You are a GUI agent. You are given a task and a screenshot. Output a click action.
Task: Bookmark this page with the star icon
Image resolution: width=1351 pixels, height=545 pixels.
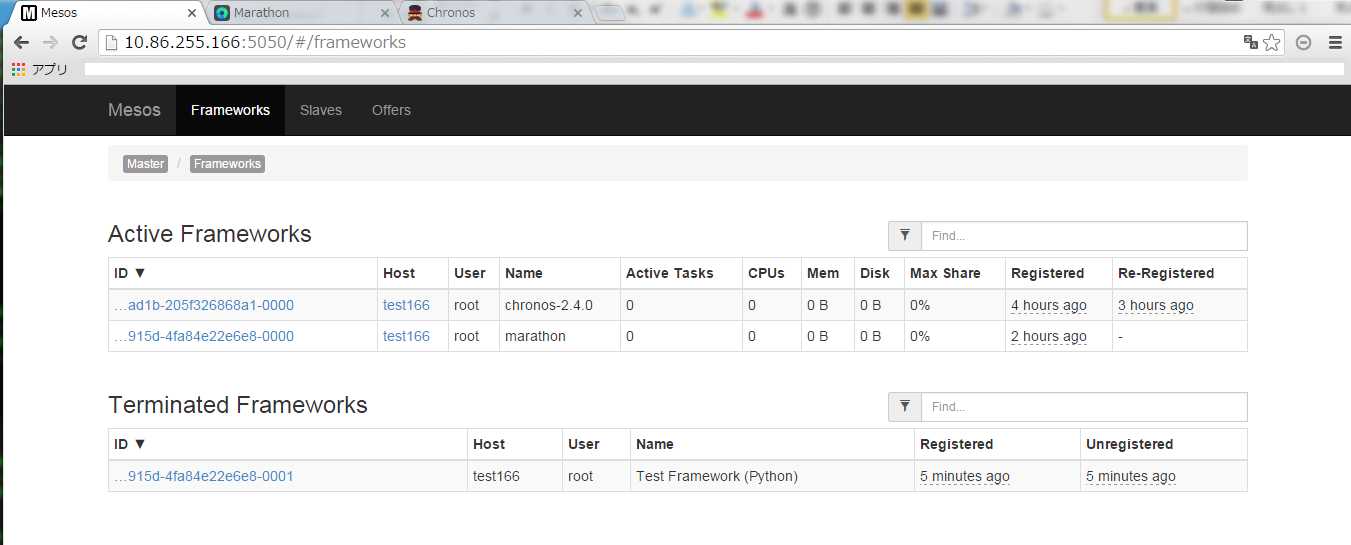[1271, 42]
